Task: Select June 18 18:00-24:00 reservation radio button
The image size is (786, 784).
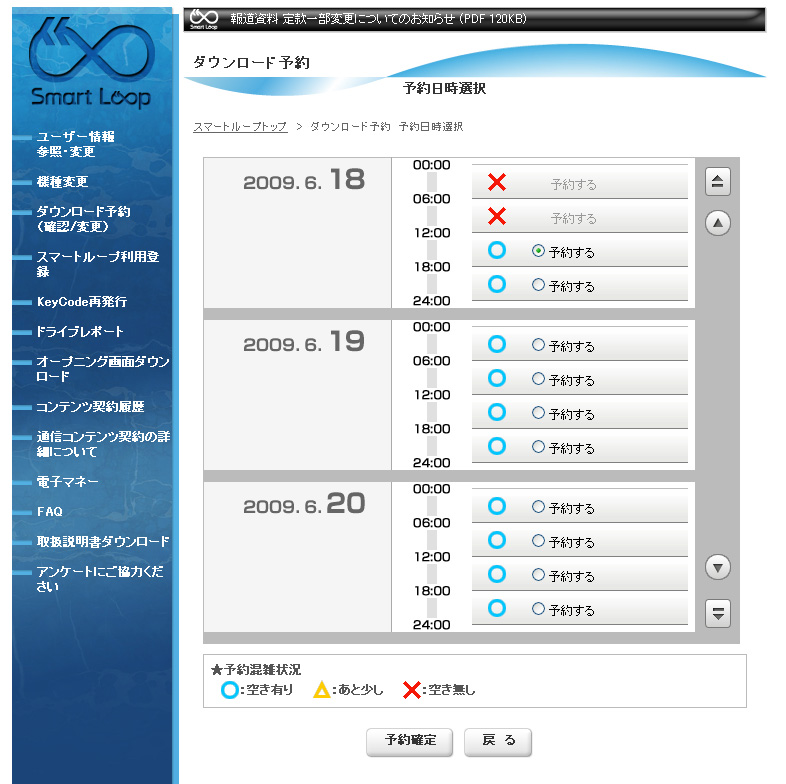Action: 539,285
